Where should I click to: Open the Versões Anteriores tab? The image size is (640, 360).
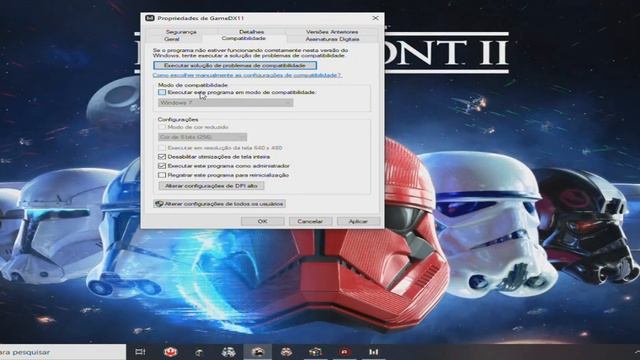332,31
